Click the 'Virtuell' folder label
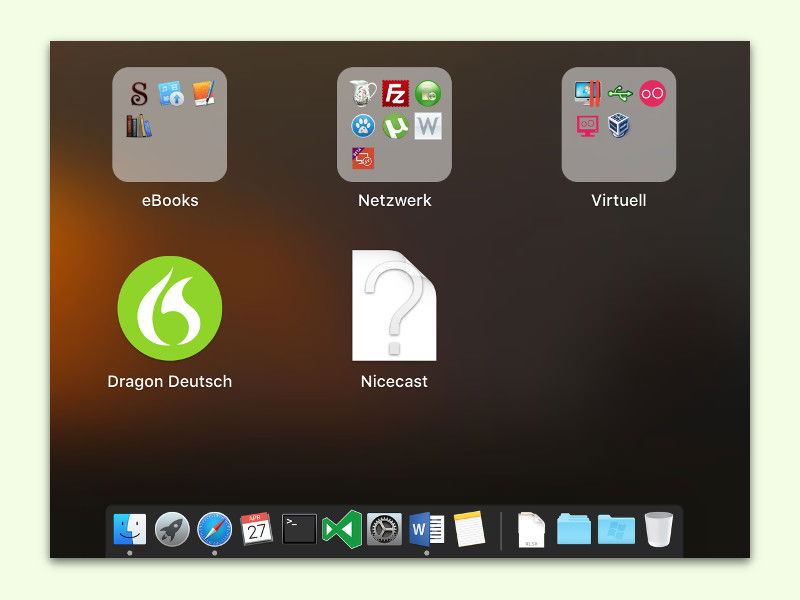800x600 pixels. pos(619,201)
